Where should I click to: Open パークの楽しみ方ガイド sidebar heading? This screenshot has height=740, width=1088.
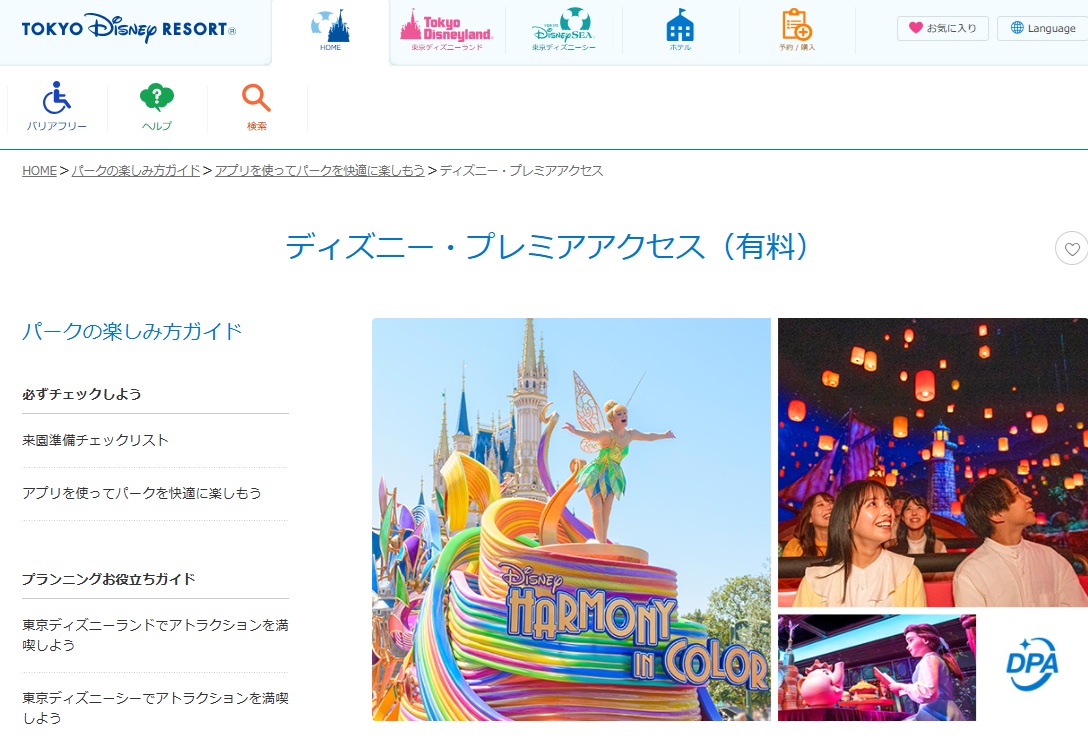(x=132, y=331)
